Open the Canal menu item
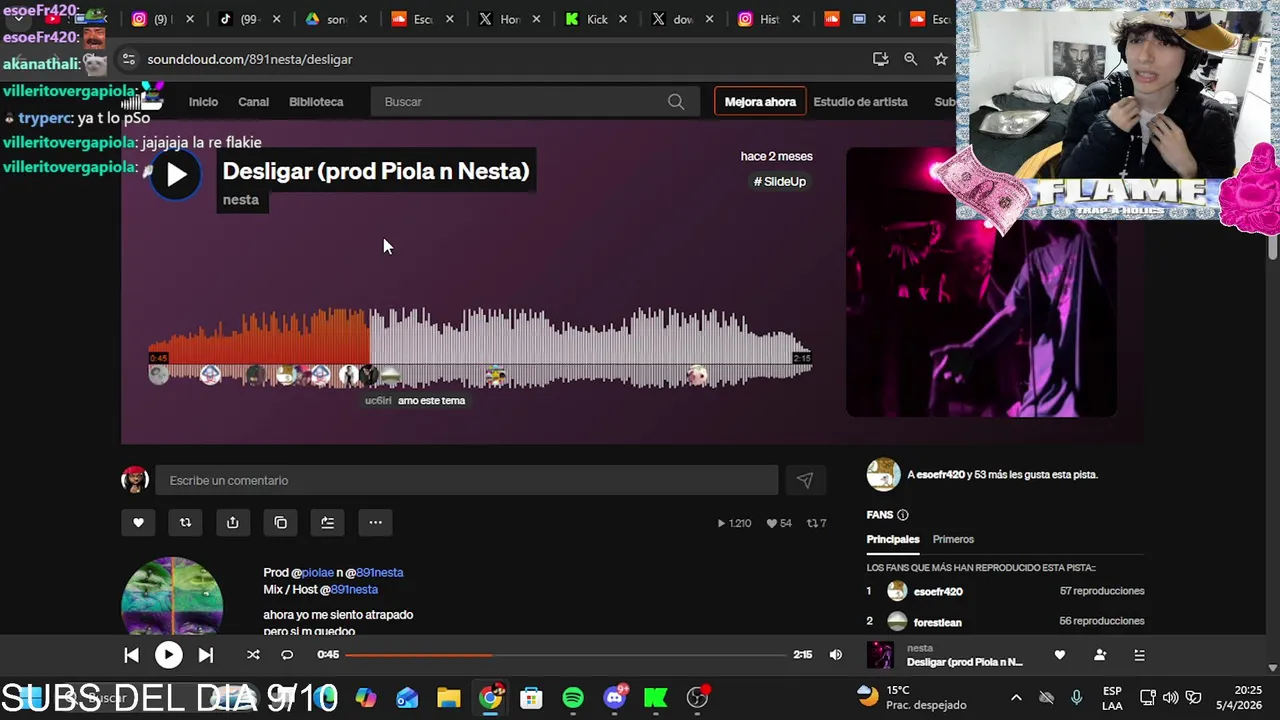 253,102
